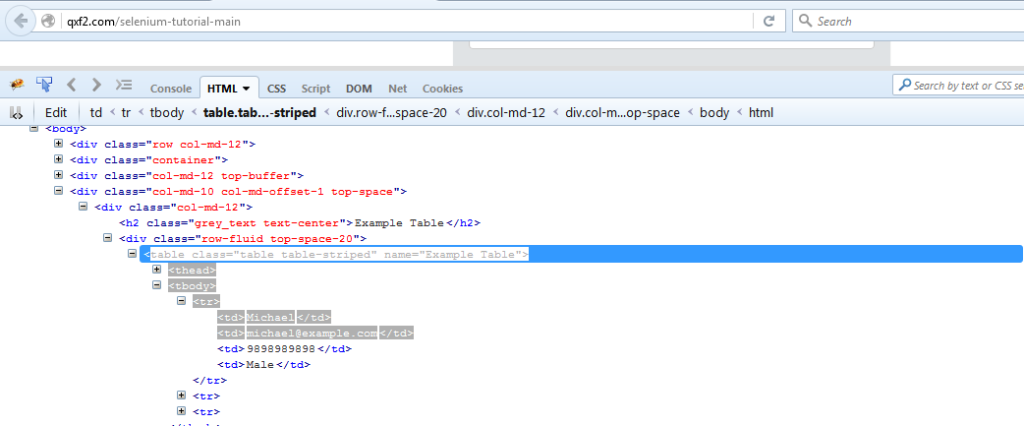Expand the div class container node

coord(59,159)
